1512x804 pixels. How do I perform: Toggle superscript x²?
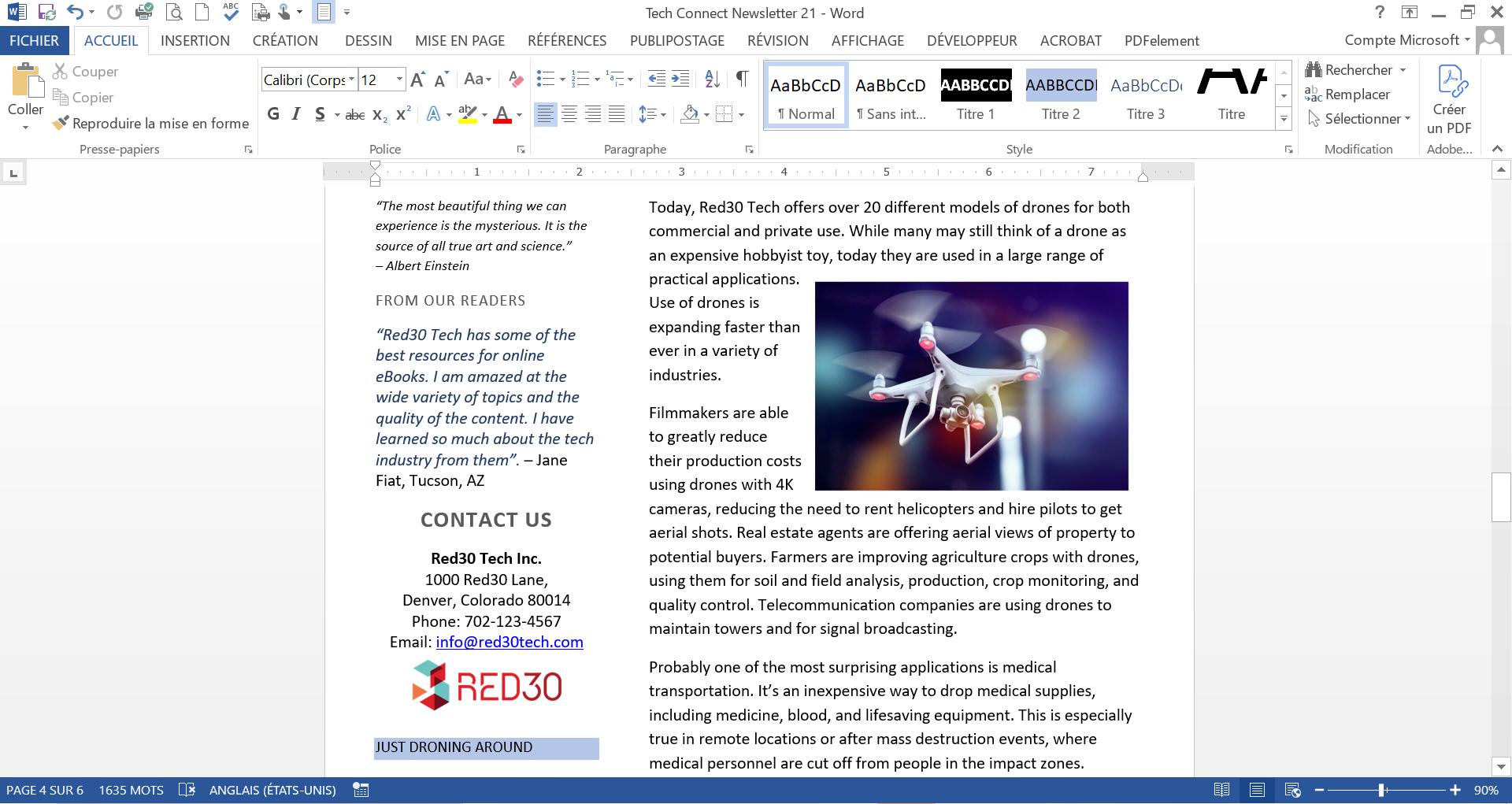click(403, 114)
